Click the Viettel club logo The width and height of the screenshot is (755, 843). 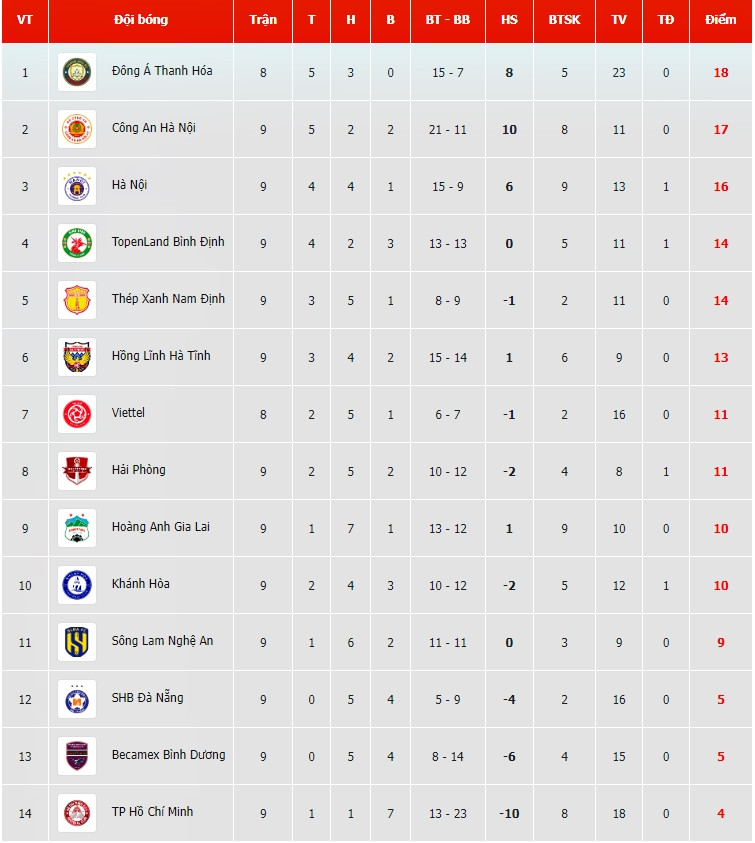point(77,414)
